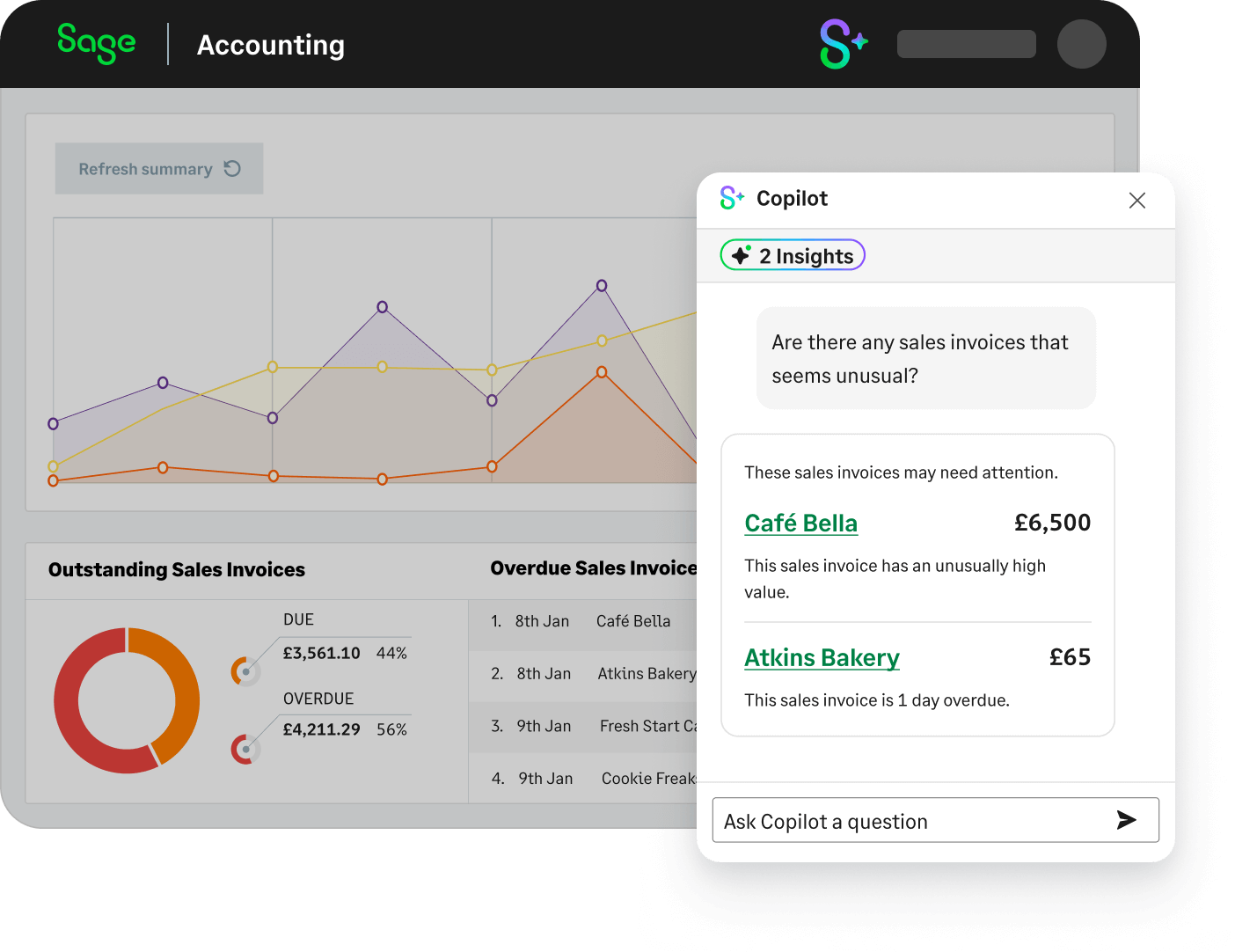Click the user avatar circle
The image size is (1235, 952).
tap(1081, 44)
